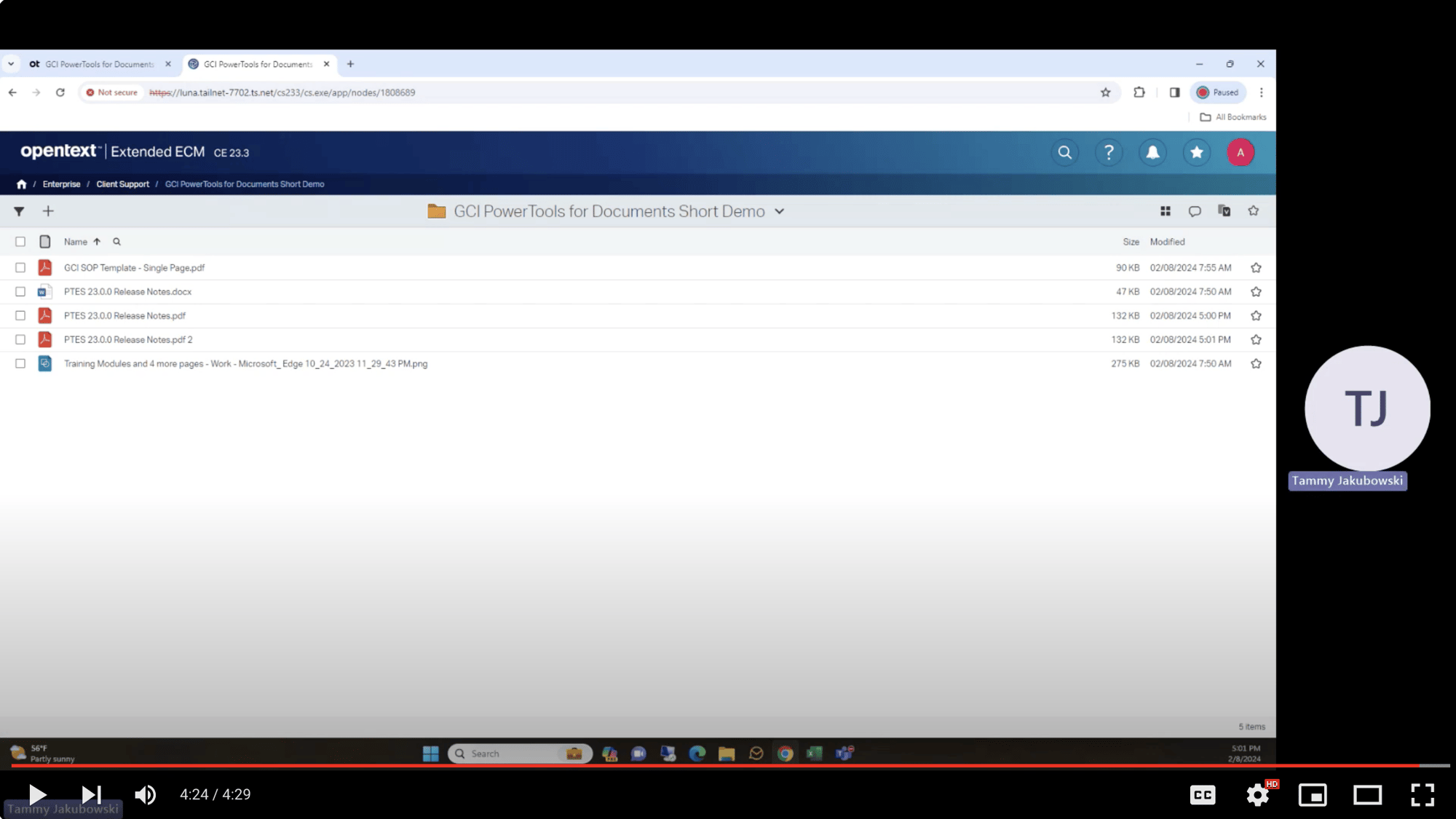Open Microsoft Edge from taskbar
The image size is (1456, 819).
697,753
